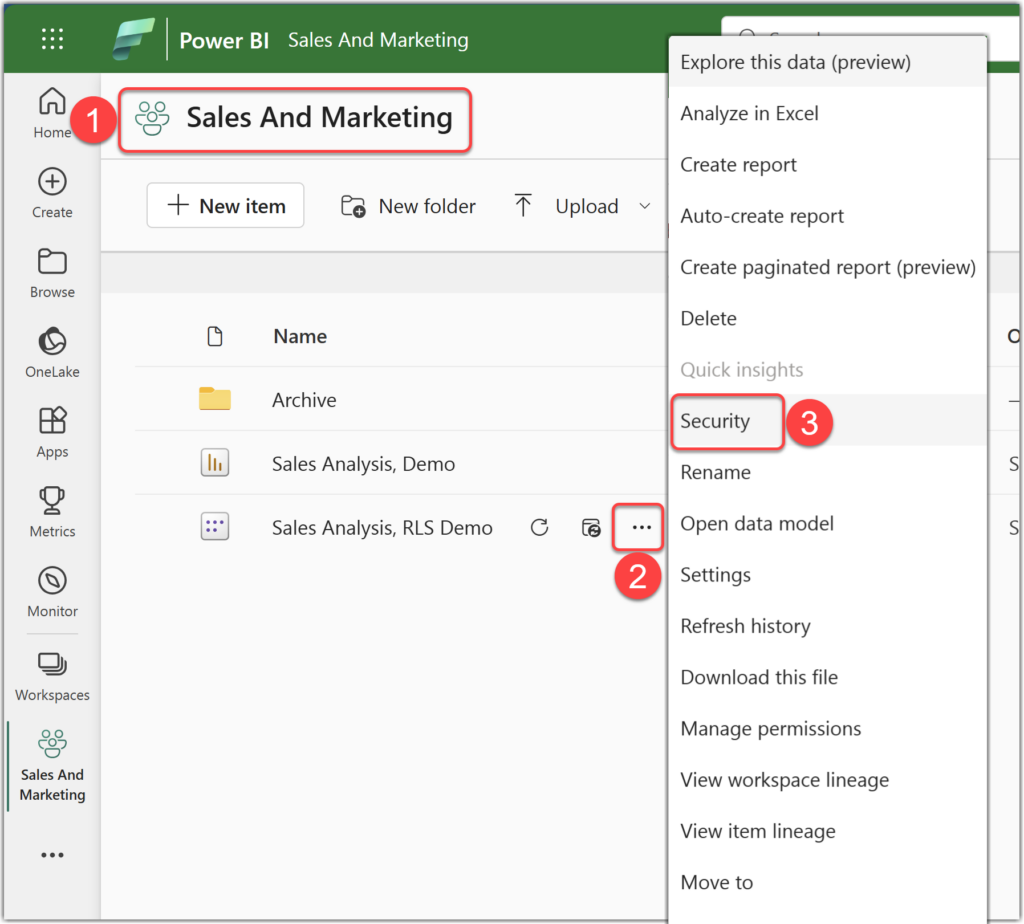Screen dimensions: 1024x924
Task: Open Metrics in the sidebar
Action: coord(52,513)
